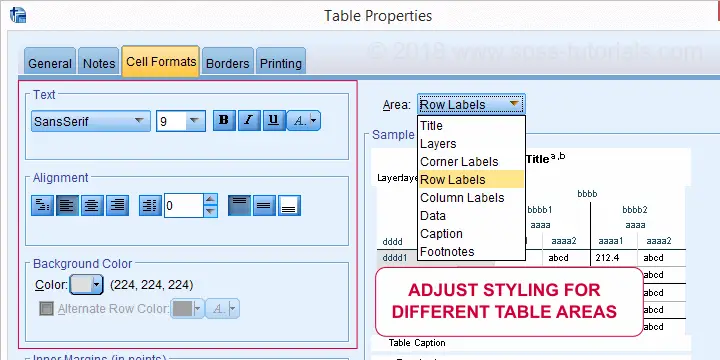Choose Data from Area list
720x360 pixels.
472,215
